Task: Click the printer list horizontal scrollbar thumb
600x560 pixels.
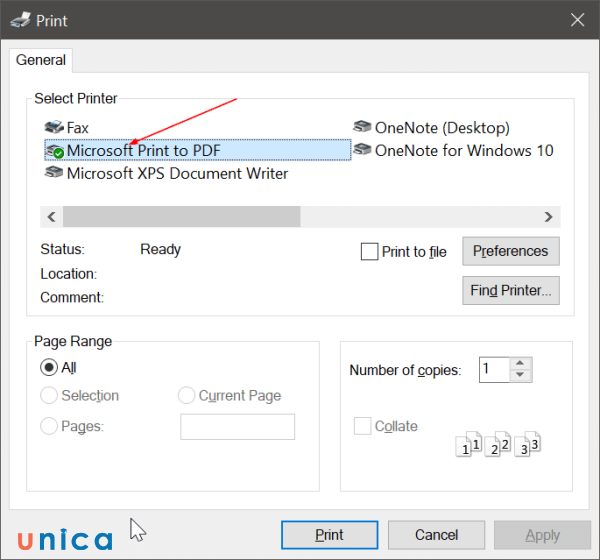Action: [181, 216]
